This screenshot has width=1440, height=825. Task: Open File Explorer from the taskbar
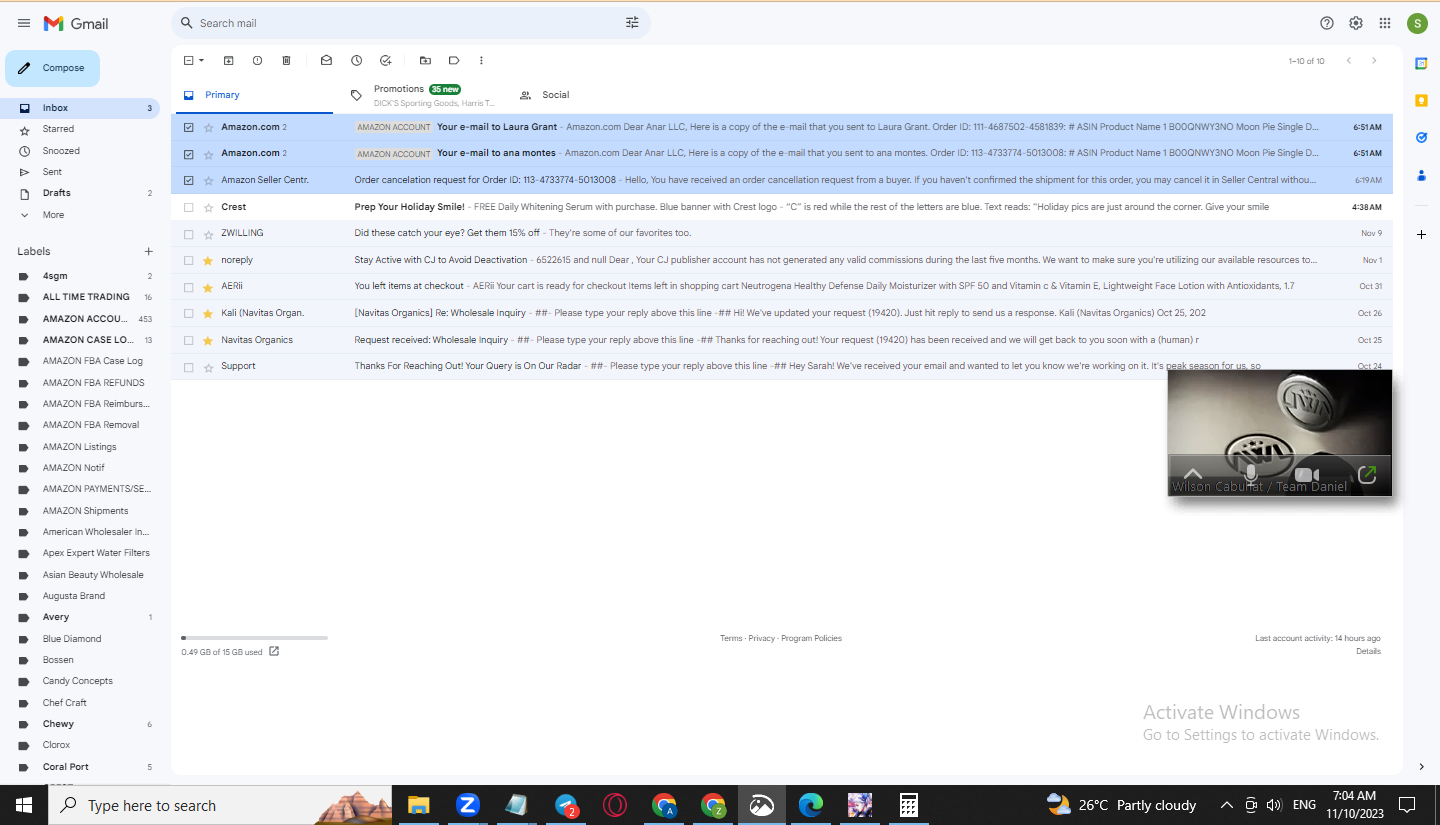tap(418, 805)
